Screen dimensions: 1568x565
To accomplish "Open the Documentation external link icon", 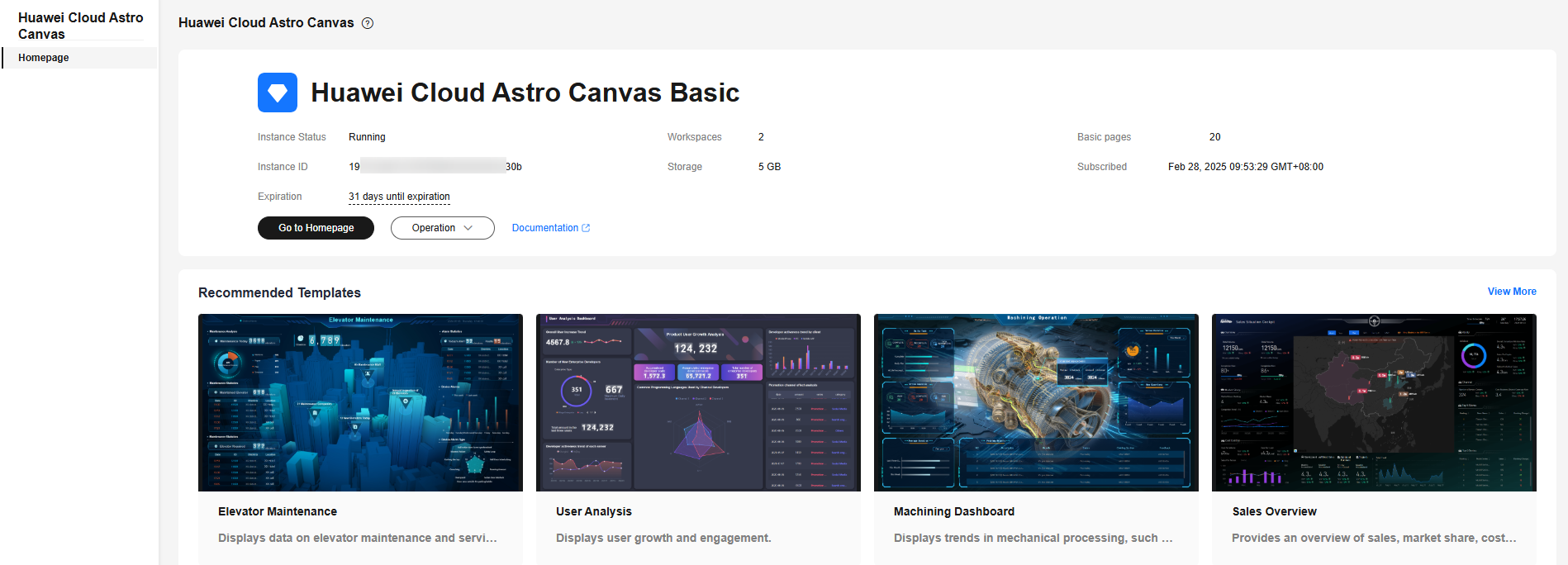I will pyautogui.click(x=586, y=228).
